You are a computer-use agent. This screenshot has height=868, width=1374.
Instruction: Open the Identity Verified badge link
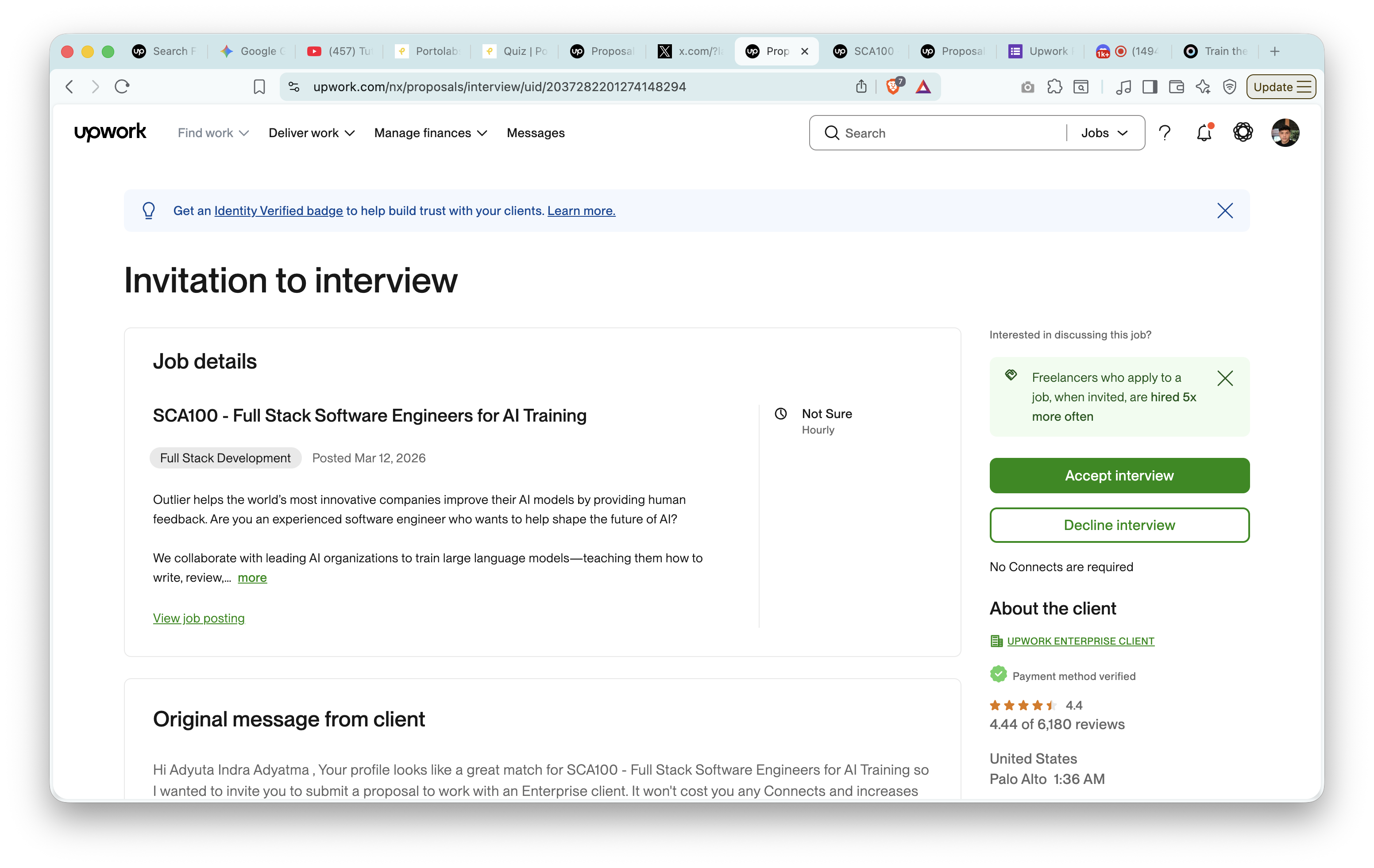278,211
